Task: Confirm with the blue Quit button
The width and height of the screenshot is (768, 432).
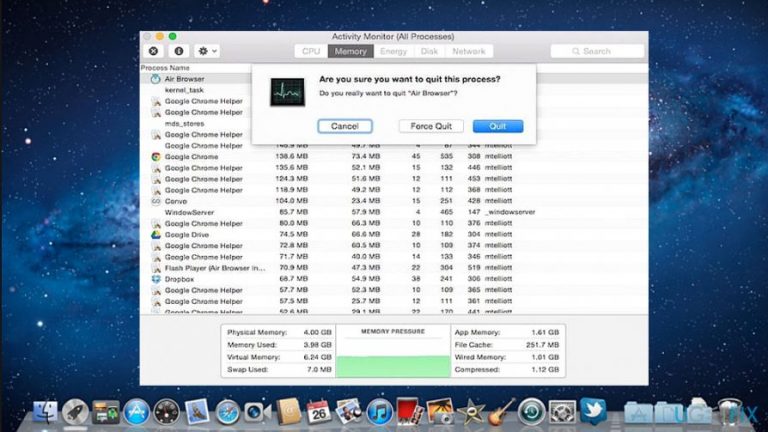Action: [498, 126]
